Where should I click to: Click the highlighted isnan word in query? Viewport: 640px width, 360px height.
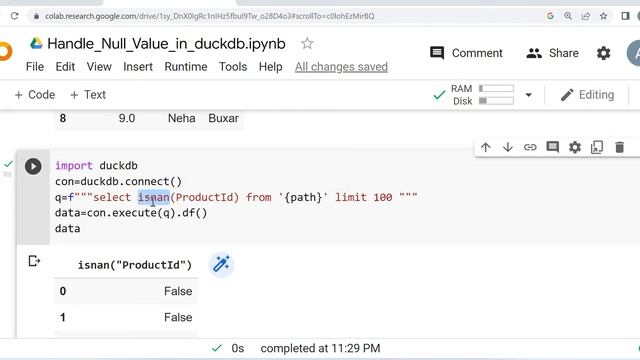[x=153, y=197]
